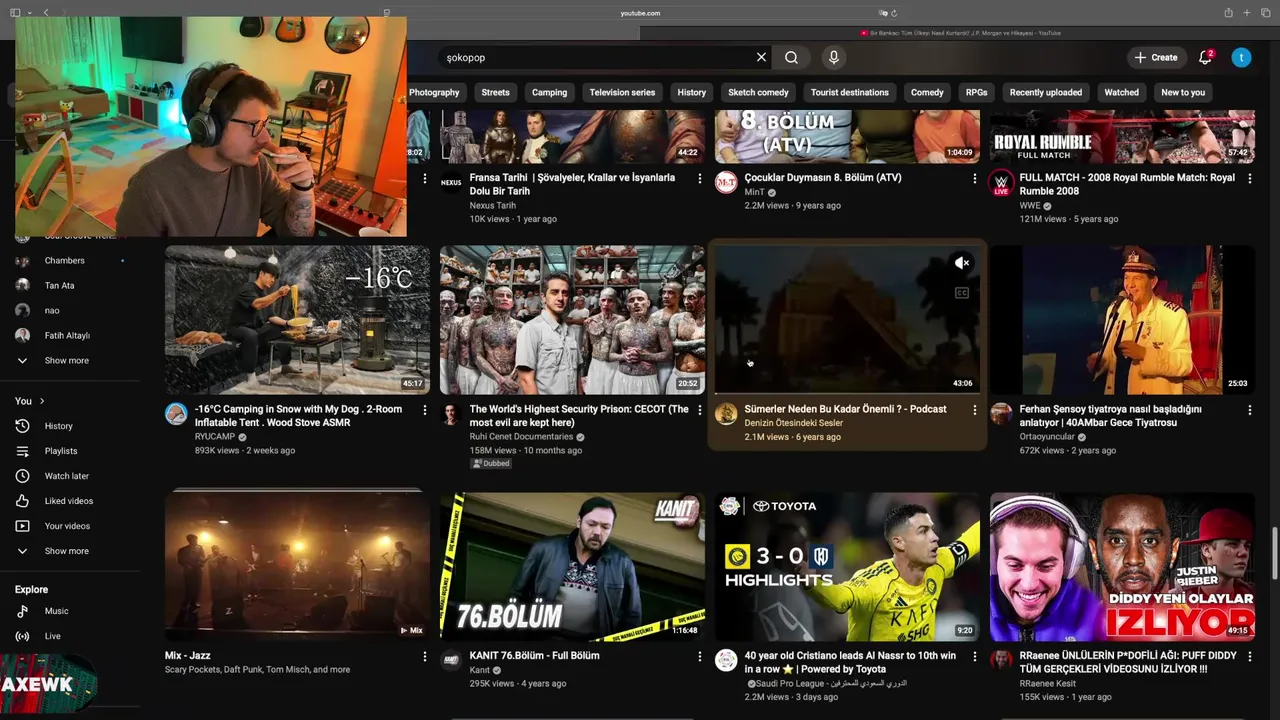Open options menu for KANIT 76.Bölüm video
Screen dimensions: 1280x720
[x=700, y=657]
